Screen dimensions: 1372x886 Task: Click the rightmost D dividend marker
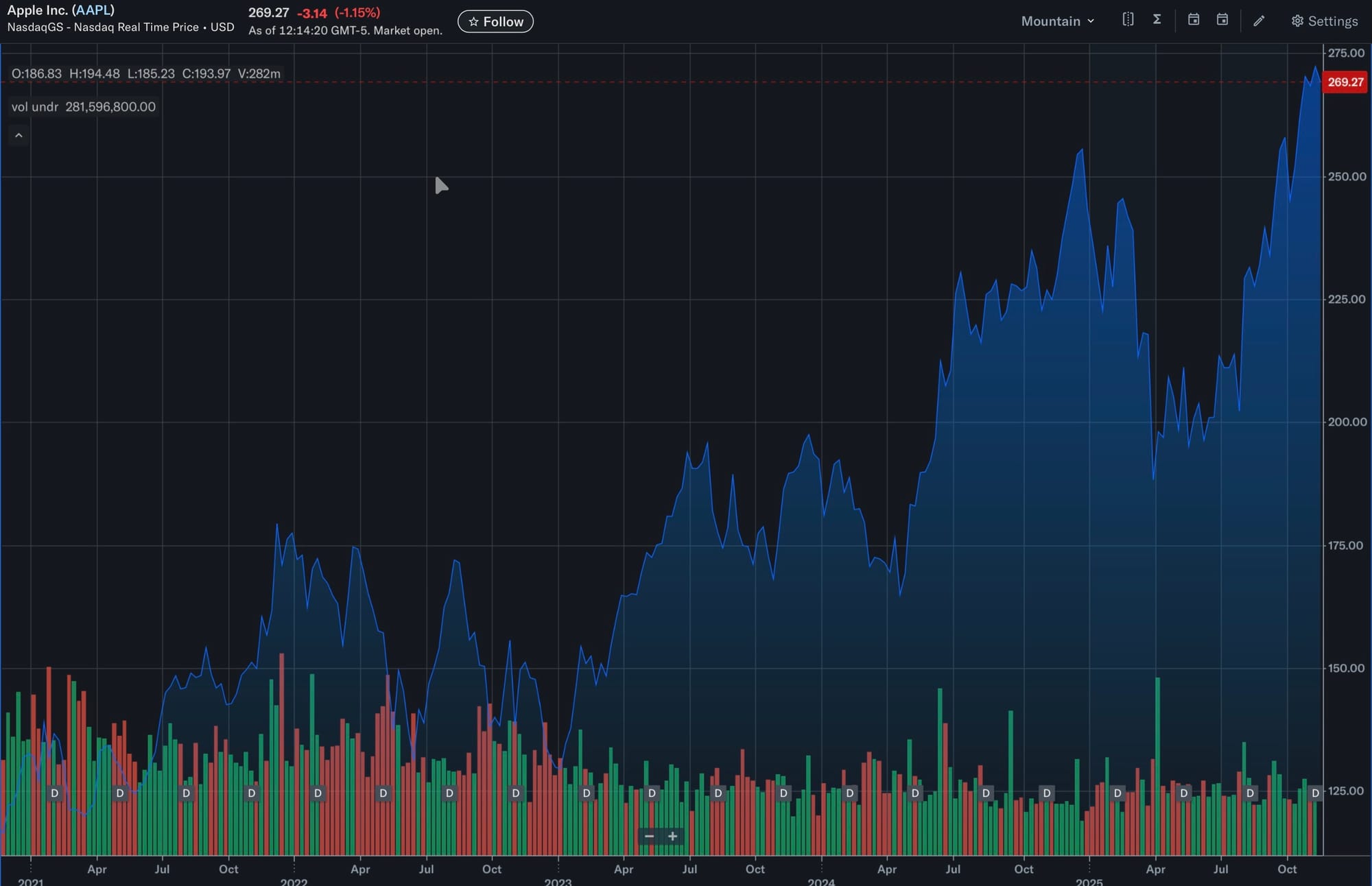pos(1315,793)
